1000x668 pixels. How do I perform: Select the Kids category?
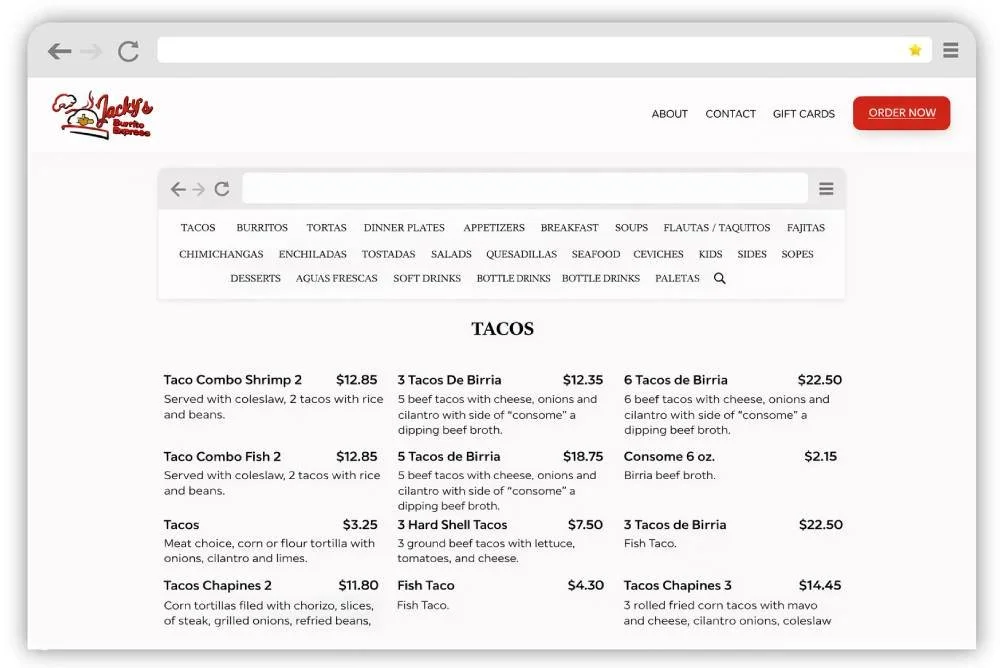(x=710, y=254)
